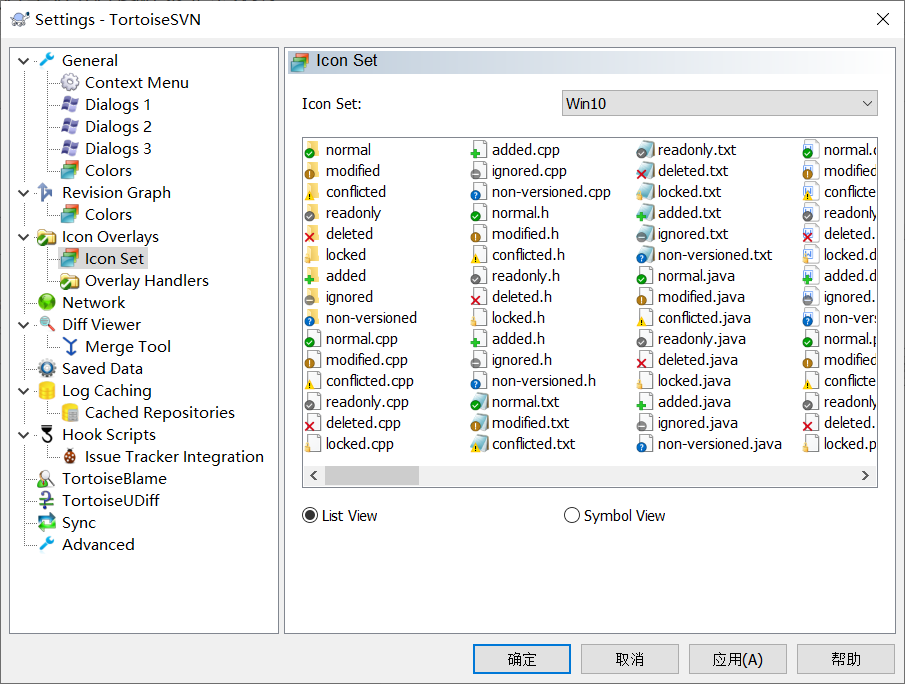Image resolution: width=905 pixels, height=684 pixels.
Task: Collapse the Hook Scripts tree node
Action: click(24, 435)
